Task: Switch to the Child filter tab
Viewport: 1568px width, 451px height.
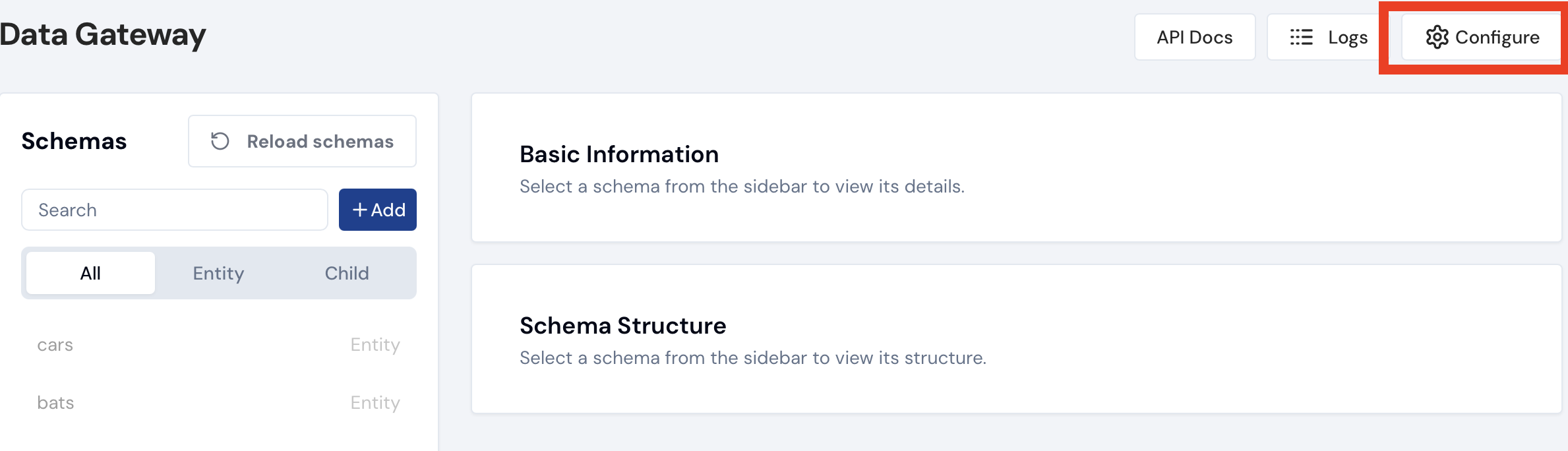Action: (x=346, y=272)
